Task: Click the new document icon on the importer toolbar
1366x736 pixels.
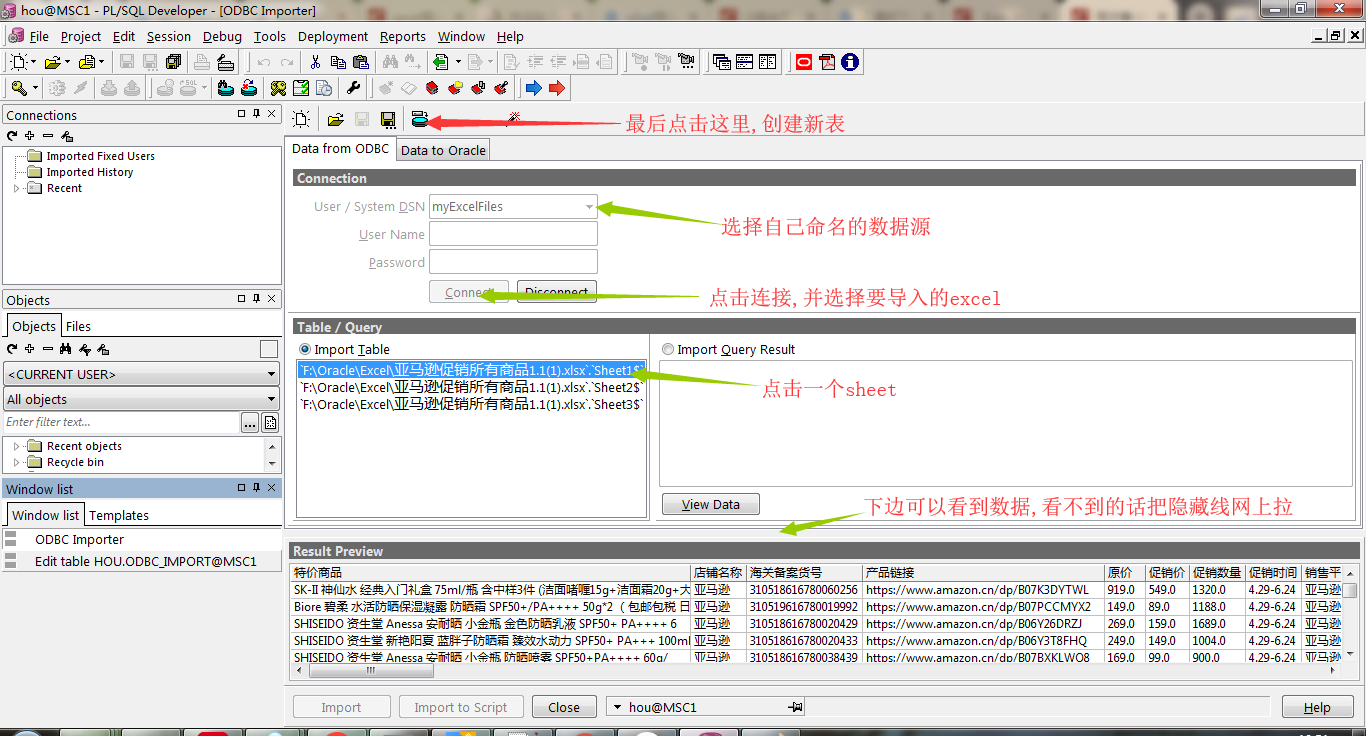Action: pos(301,119)
